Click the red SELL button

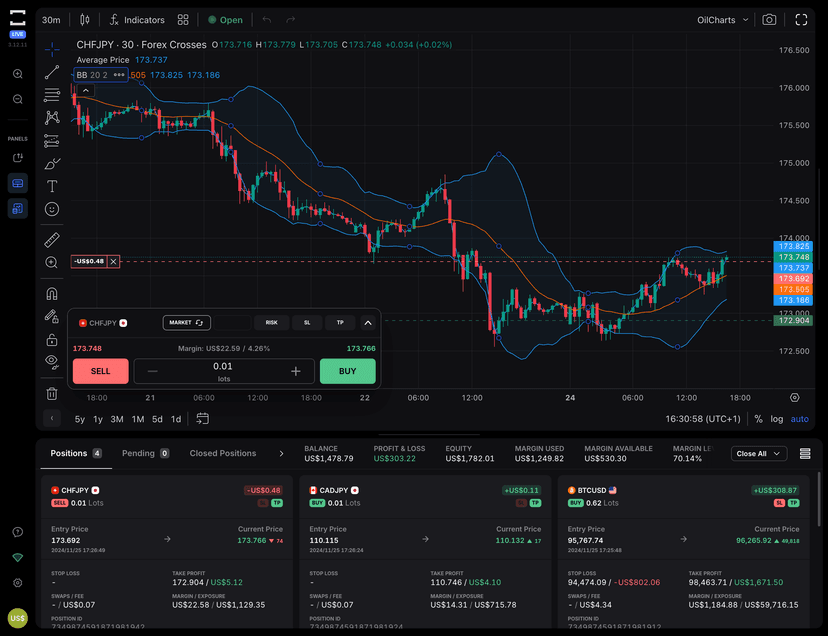coord(100,370)
